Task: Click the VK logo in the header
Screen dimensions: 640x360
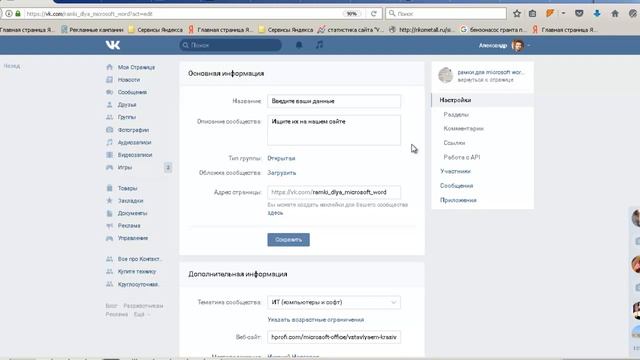Action: coord(113,45)
